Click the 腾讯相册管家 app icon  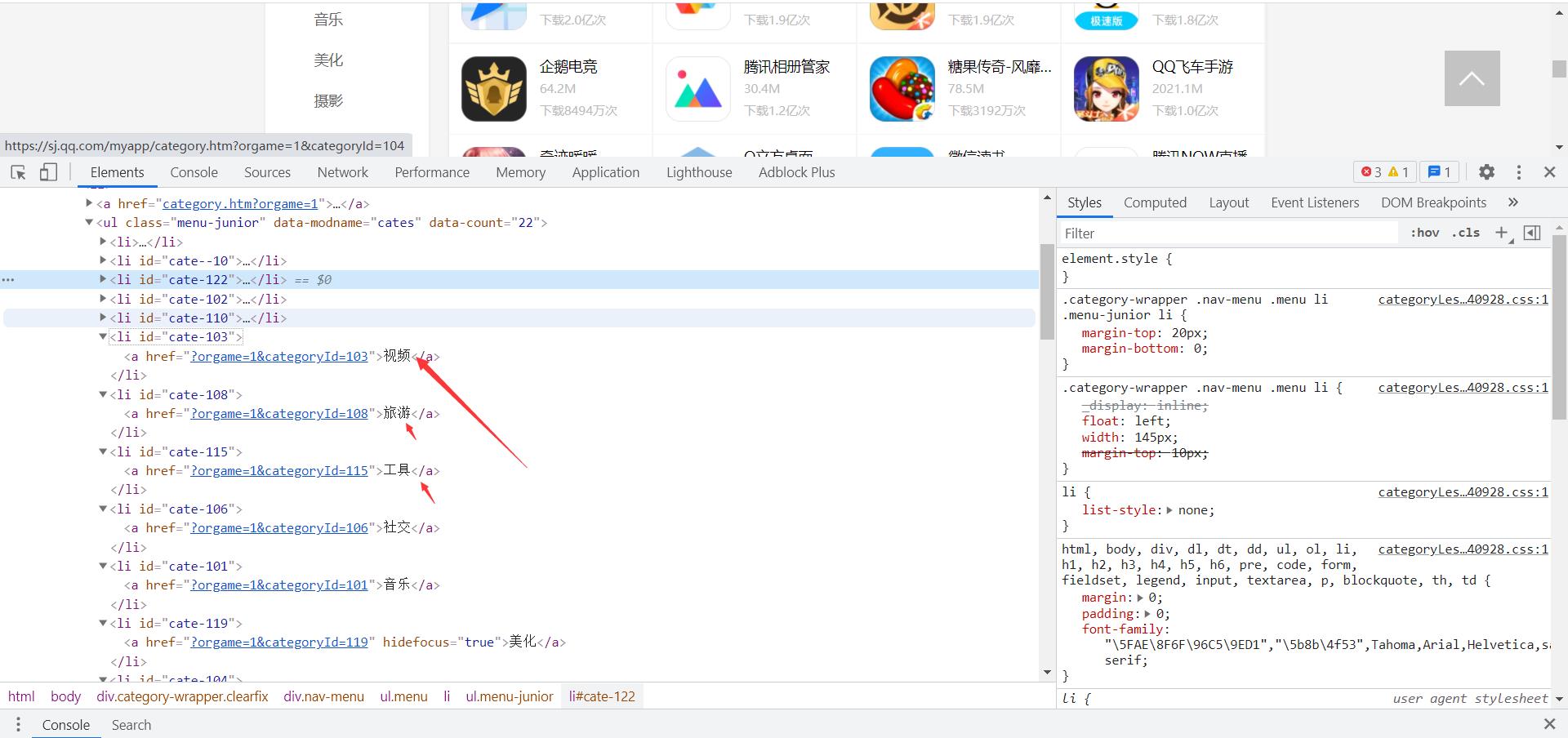pyautogui.click(x=698, y=89)
